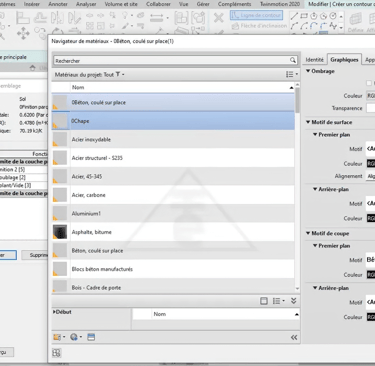The height and width of the screenshot is (366, 375).
Task: Click the show/hide library panel icon
Action: click(264, 301)
